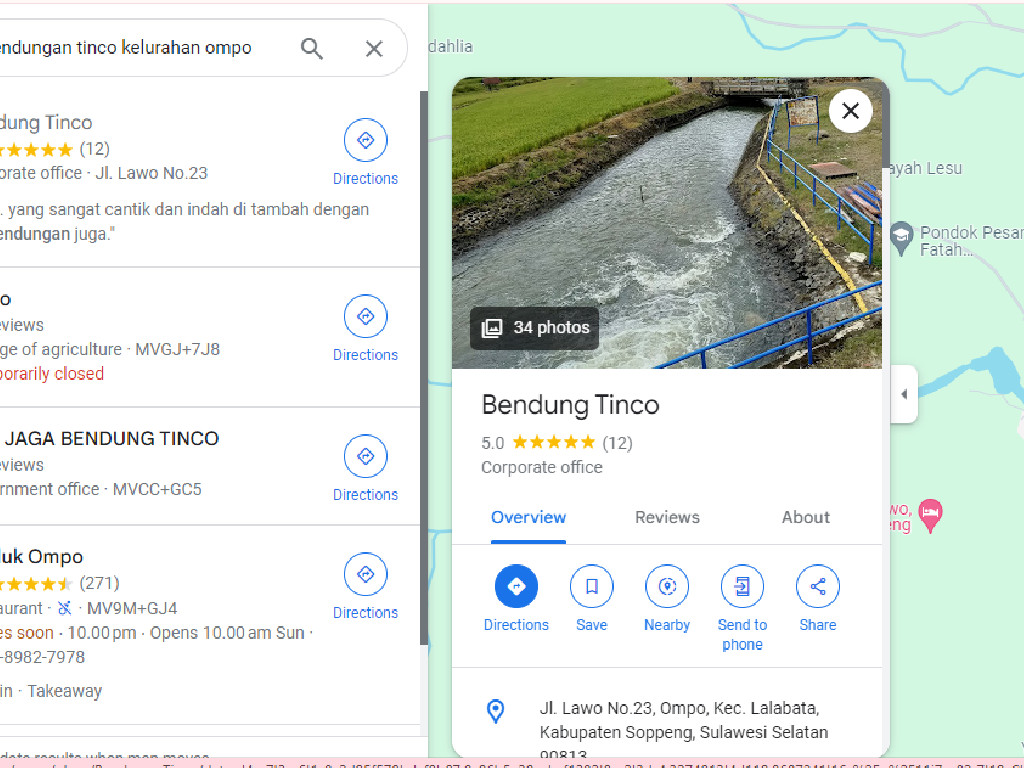Open the Bendung Tinco search result title

point(46,123)
